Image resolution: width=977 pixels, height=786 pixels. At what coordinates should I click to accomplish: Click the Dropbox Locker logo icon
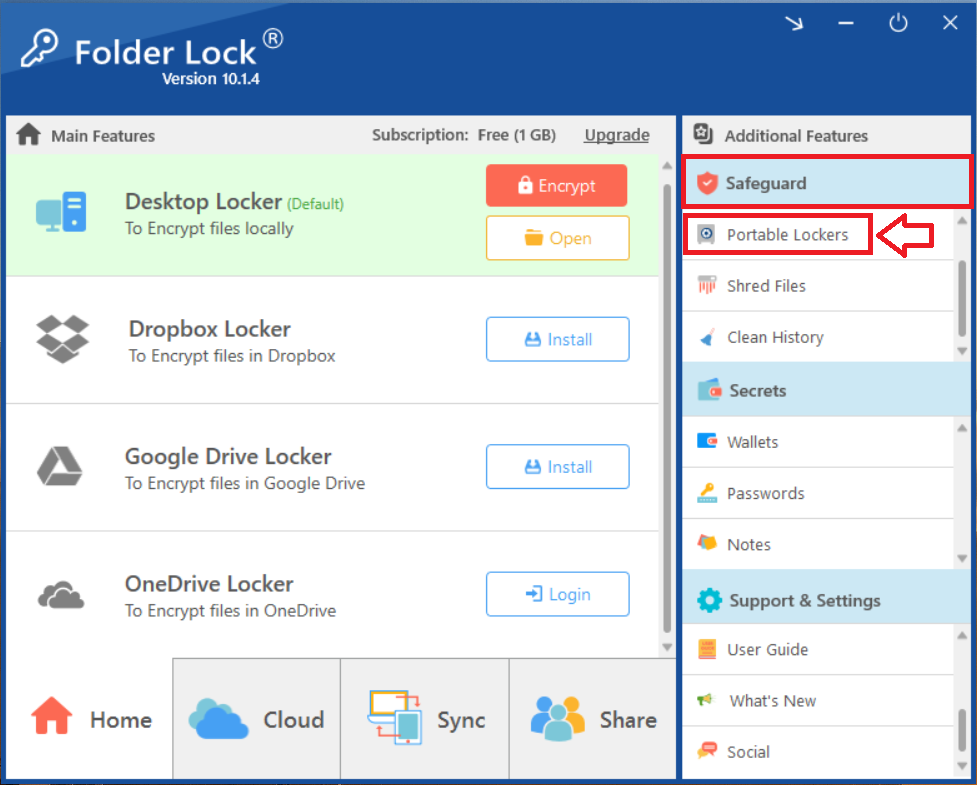tap(62, 339)
